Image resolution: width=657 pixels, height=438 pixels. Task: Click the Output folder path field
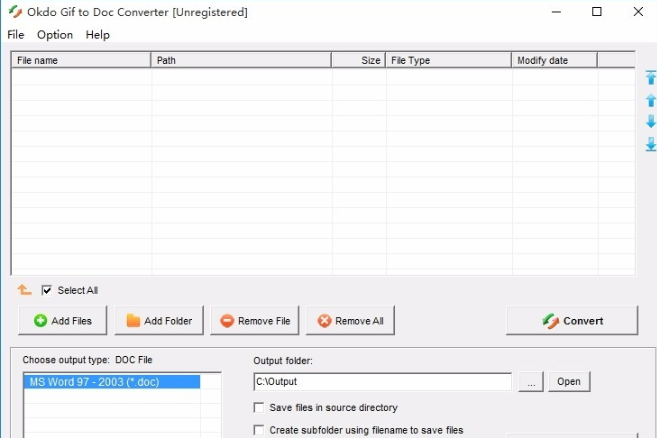coord(383,381)
